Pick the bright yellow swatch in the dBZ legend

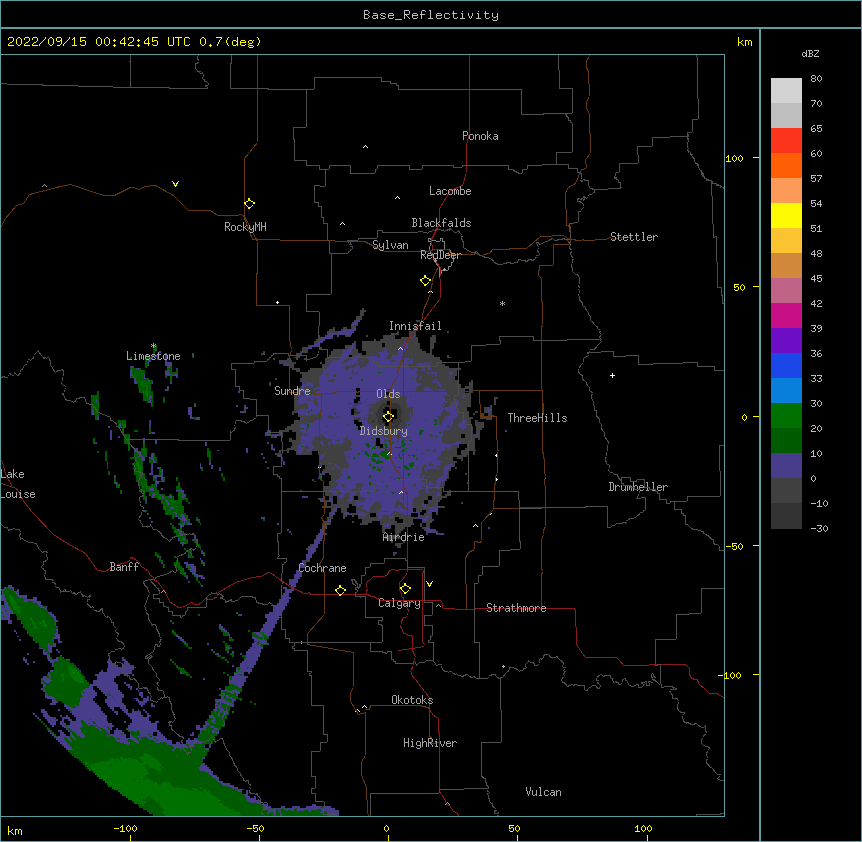(786, 215)
